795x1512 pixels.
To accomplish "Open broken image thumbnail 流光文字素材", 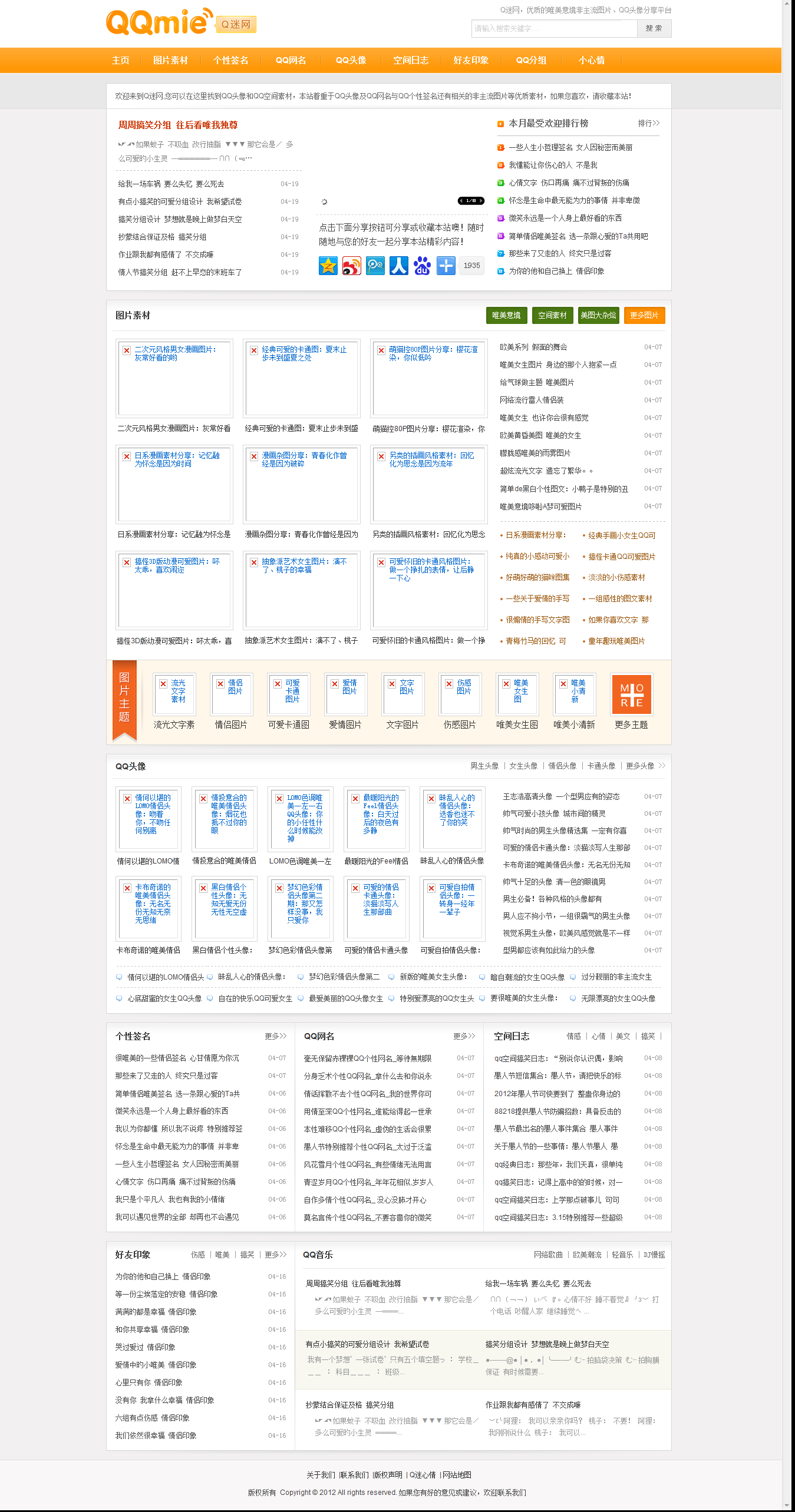I will coord(174,694).
